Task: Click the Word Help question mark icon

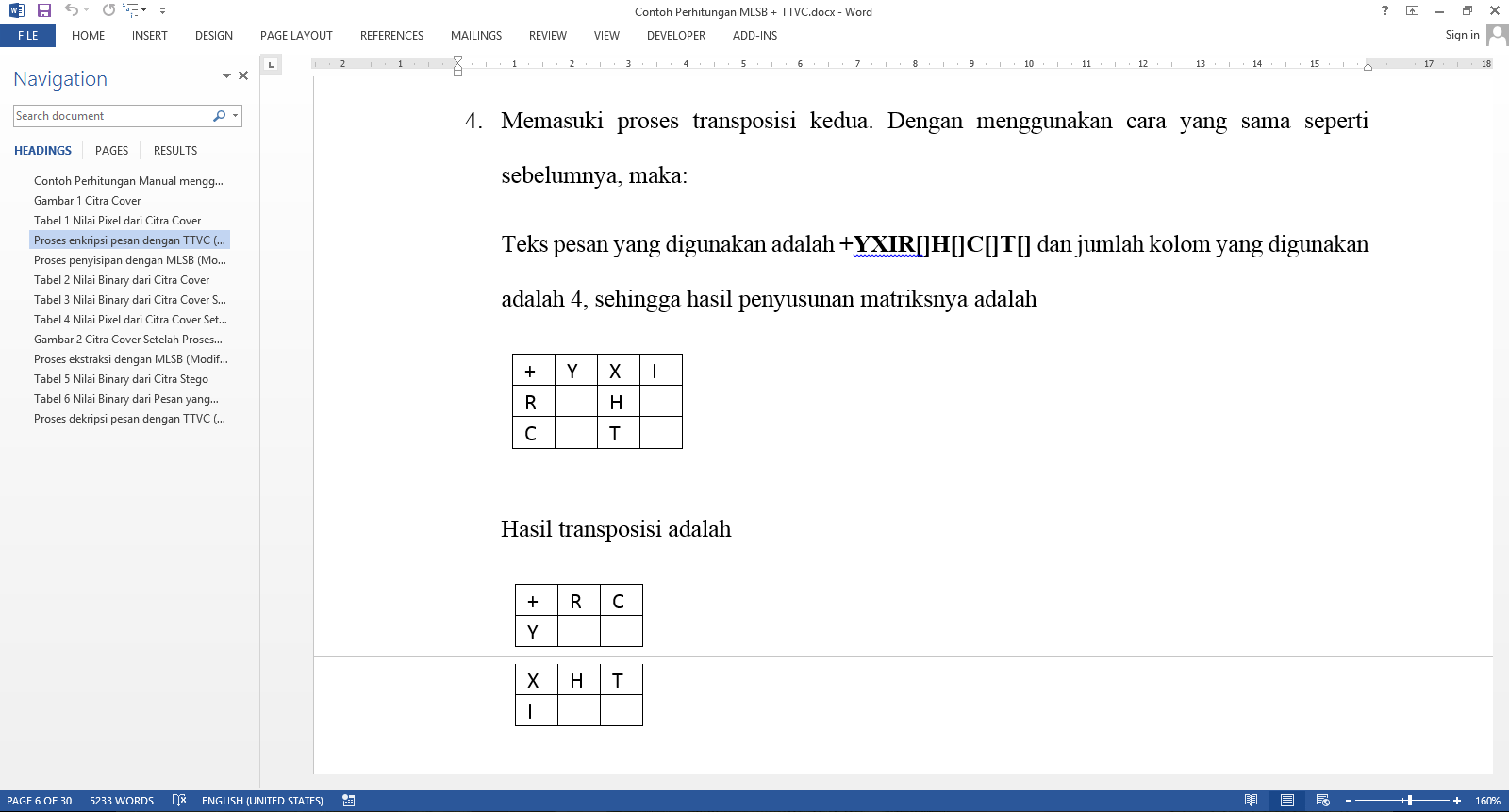Action: coord(1385,11)
